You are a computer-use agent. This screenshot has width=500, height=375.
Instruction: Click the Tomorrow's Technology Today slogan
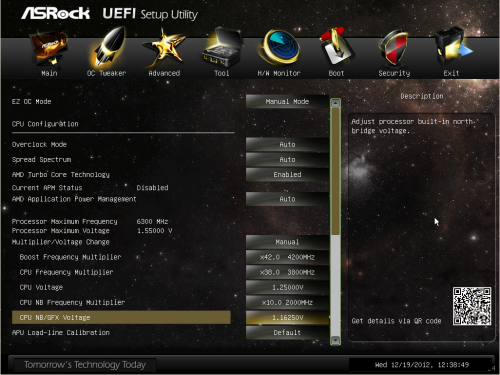pyautogui.click(x=85, y=365)
